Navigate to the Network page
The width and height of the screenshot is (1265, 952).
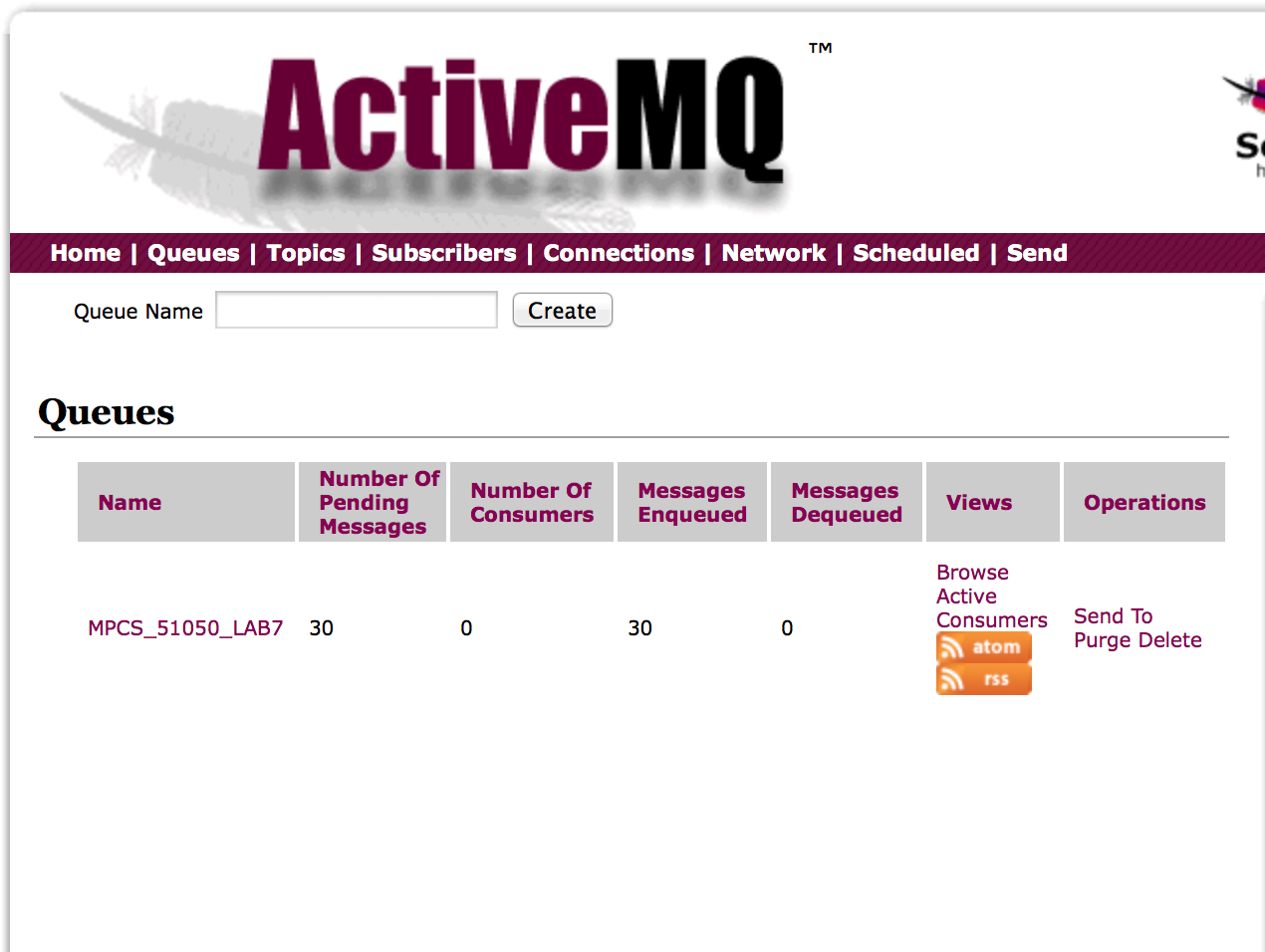click(774, 253)
